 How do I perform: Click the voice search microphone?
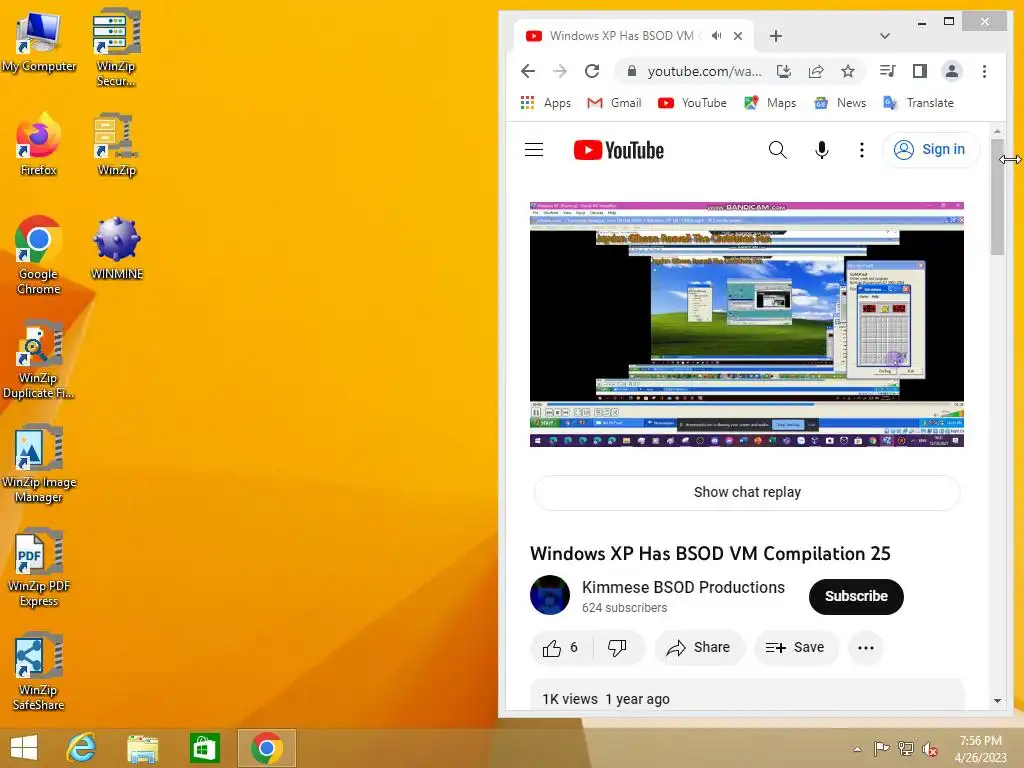822,150
